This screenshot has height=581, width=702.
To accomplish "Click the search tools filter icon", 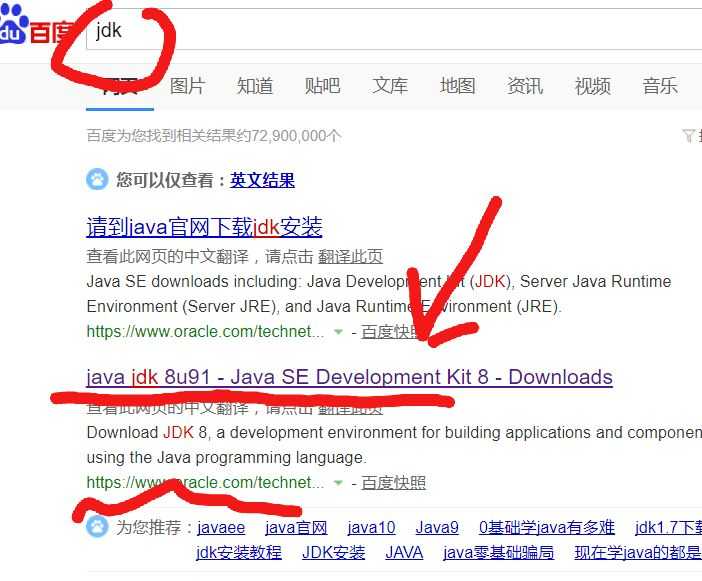I will pyautogui.click(x=689, y=135).
